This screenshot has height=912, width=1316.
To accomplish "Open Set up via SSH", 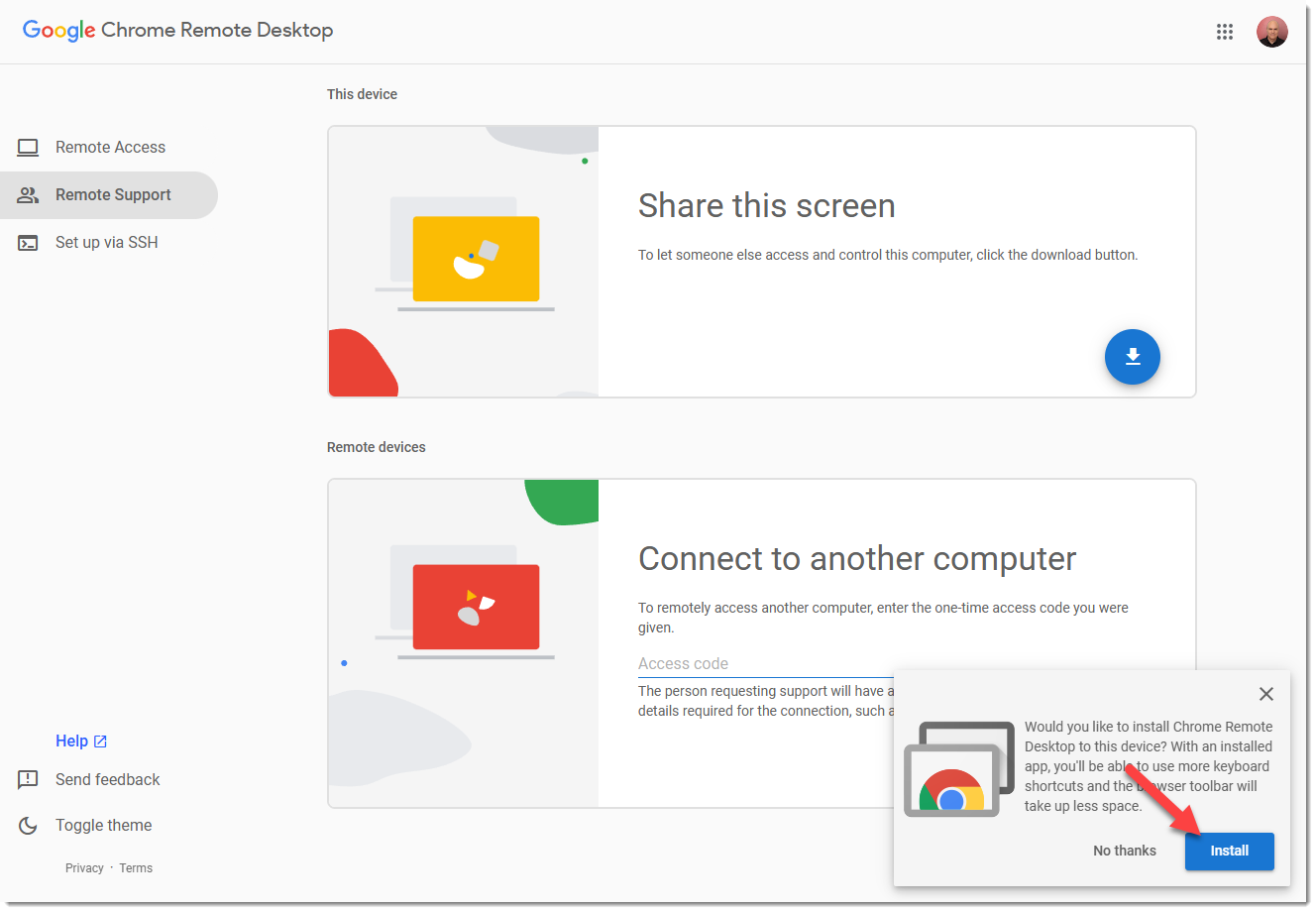I will coord(109,243).
